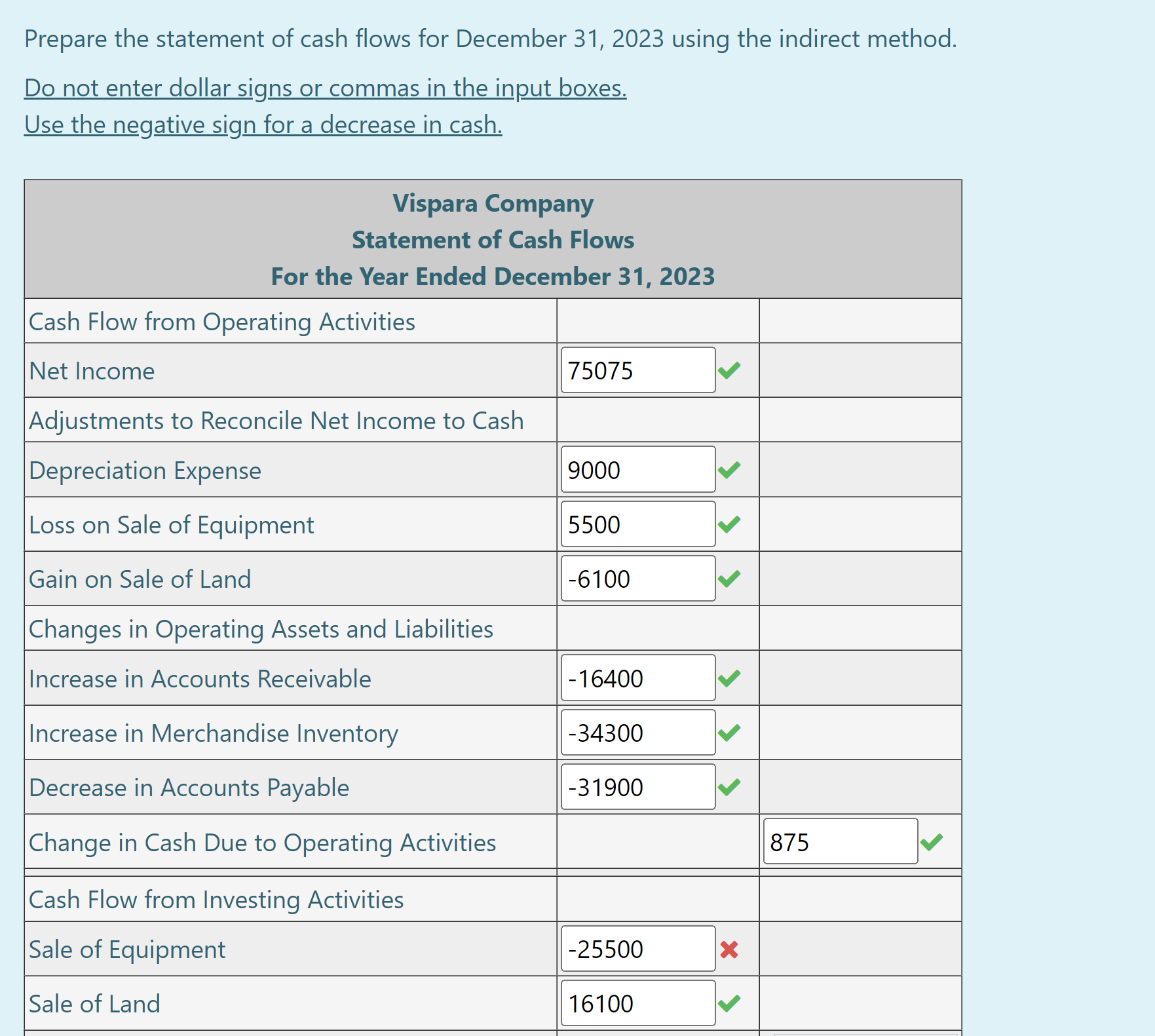Click the checkmark next to Depreciation Expense
This screenshot has width=1155, height=1036.
[x=731, y=469]
